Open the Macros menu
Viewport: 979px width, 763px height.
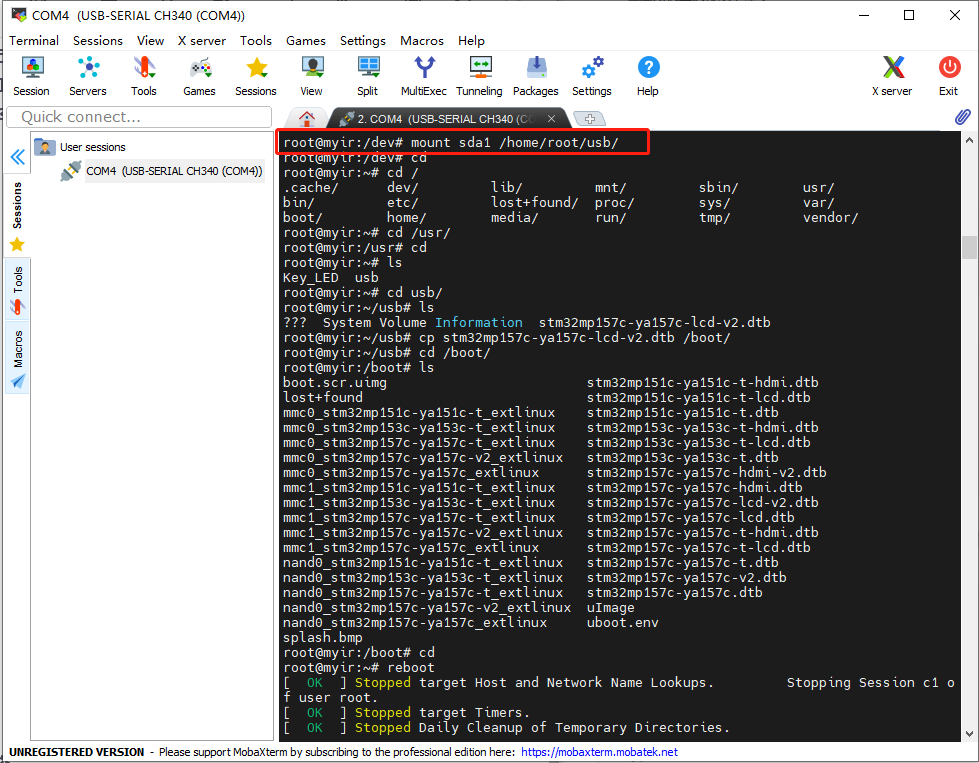coord(422,41)
